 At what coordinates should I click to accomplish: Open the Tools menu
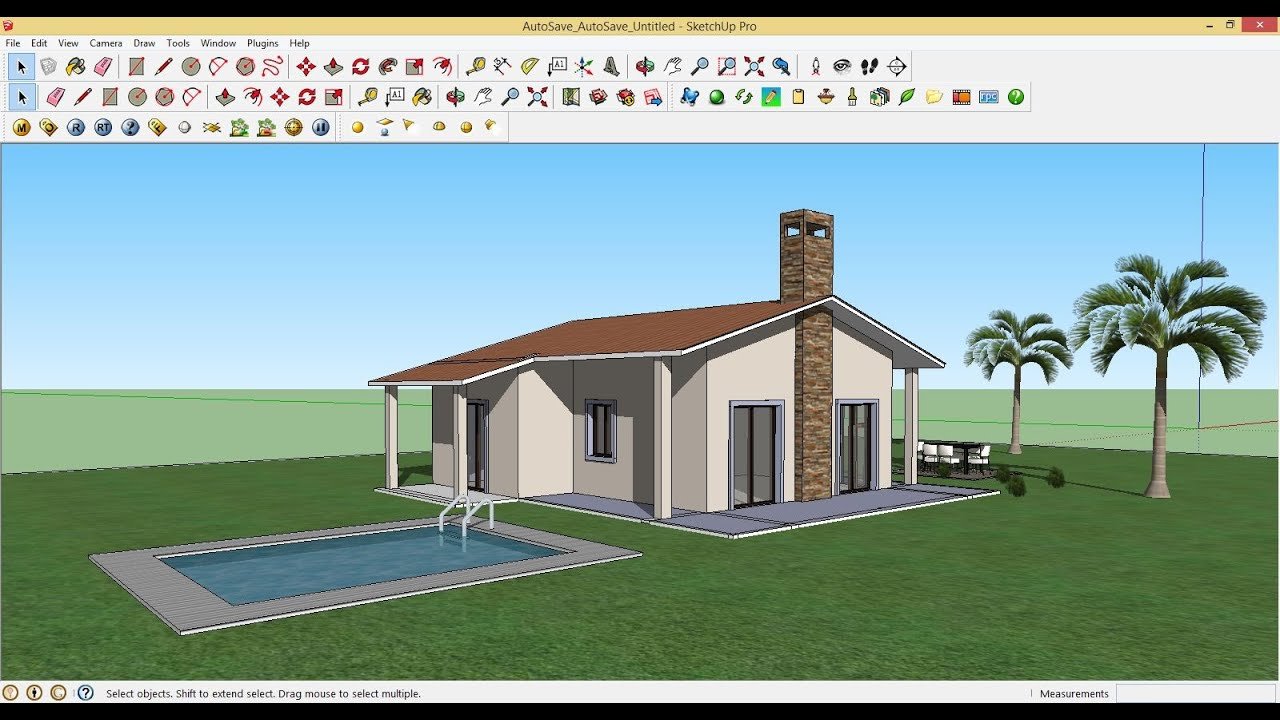point(178,43)
